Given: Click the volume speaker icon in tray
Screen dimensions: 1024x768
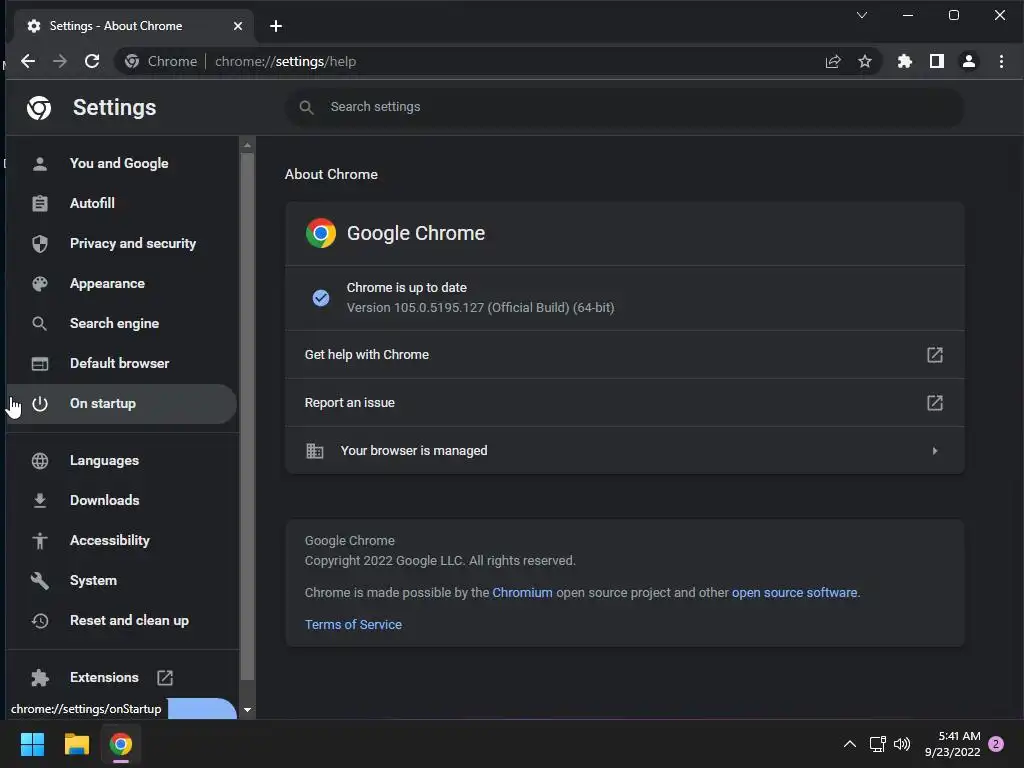Looking at the screenshot, I should (x=902, y=744).
